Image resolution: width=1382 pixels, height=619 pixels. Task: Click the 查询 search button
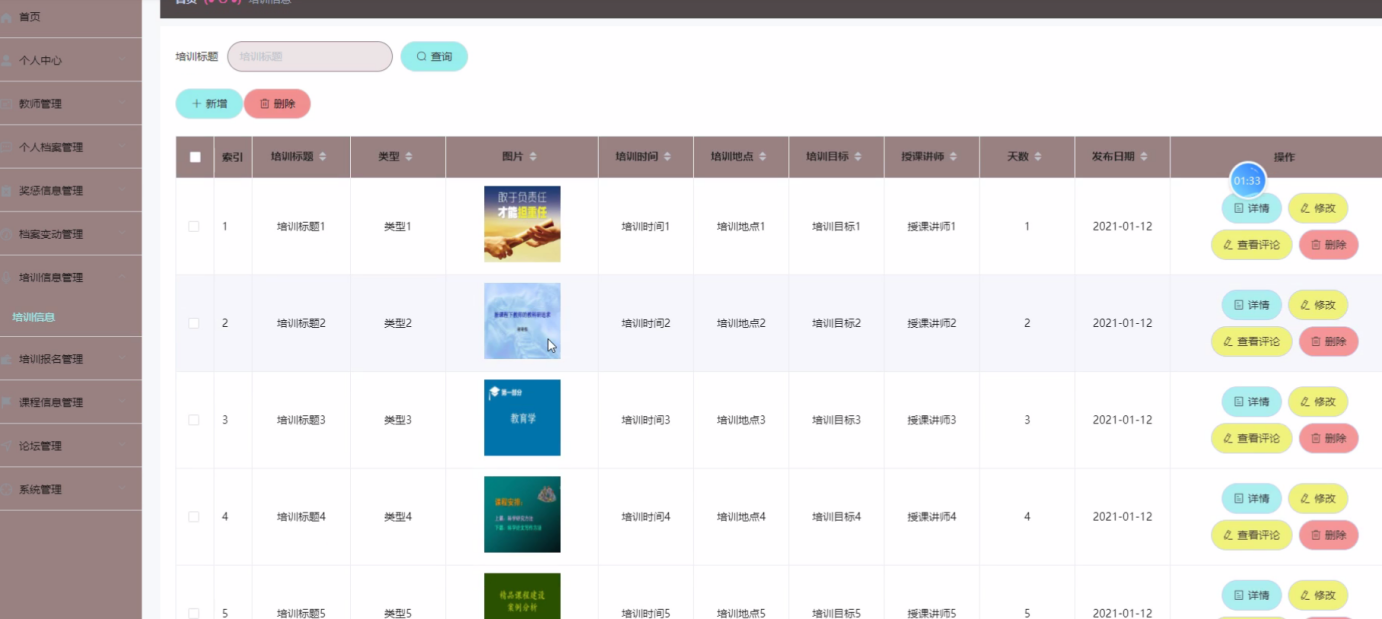tap(434, 57)
